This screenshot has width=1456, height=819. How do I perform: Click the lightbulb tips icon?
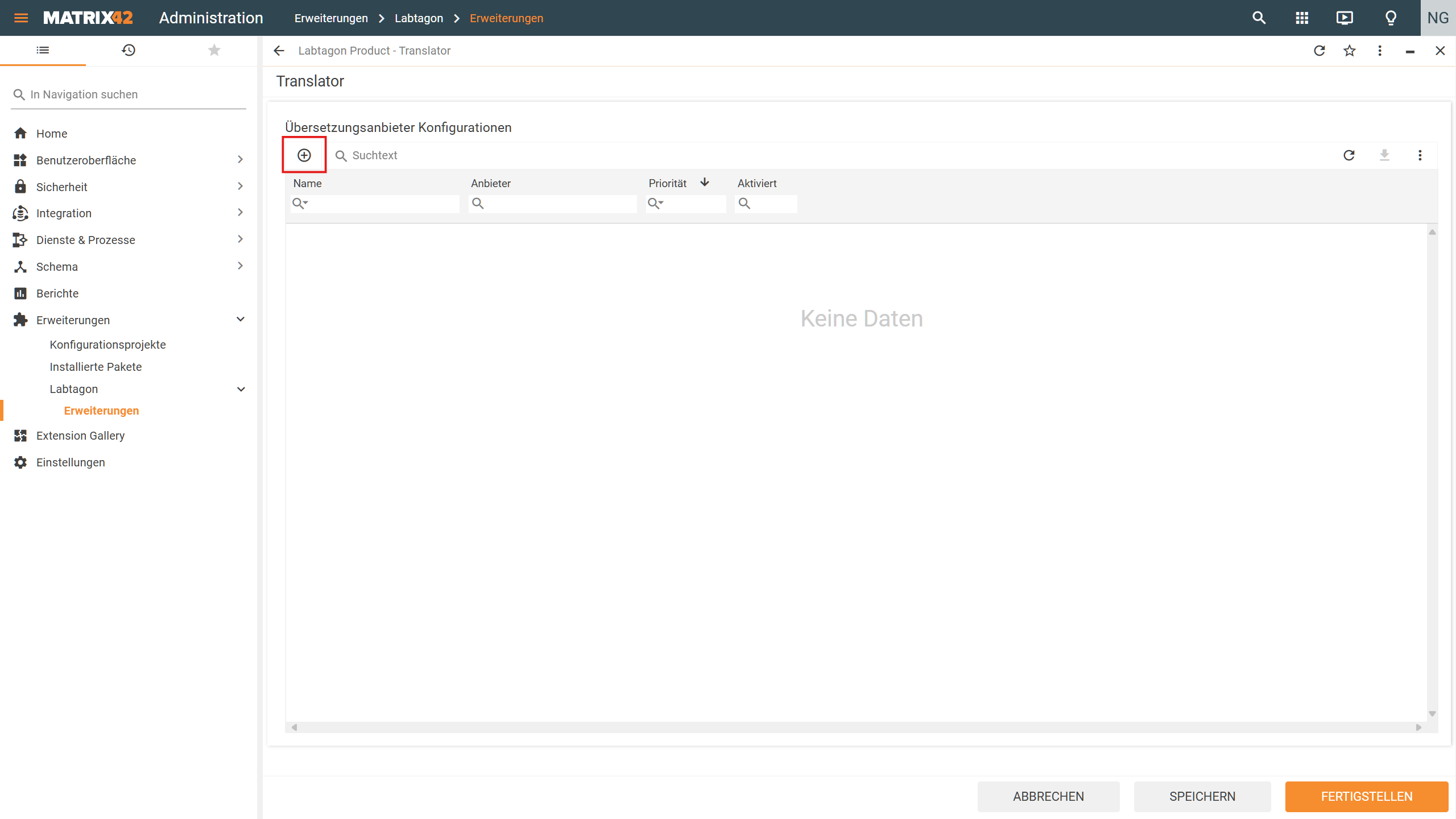(x=1391, y=18)
